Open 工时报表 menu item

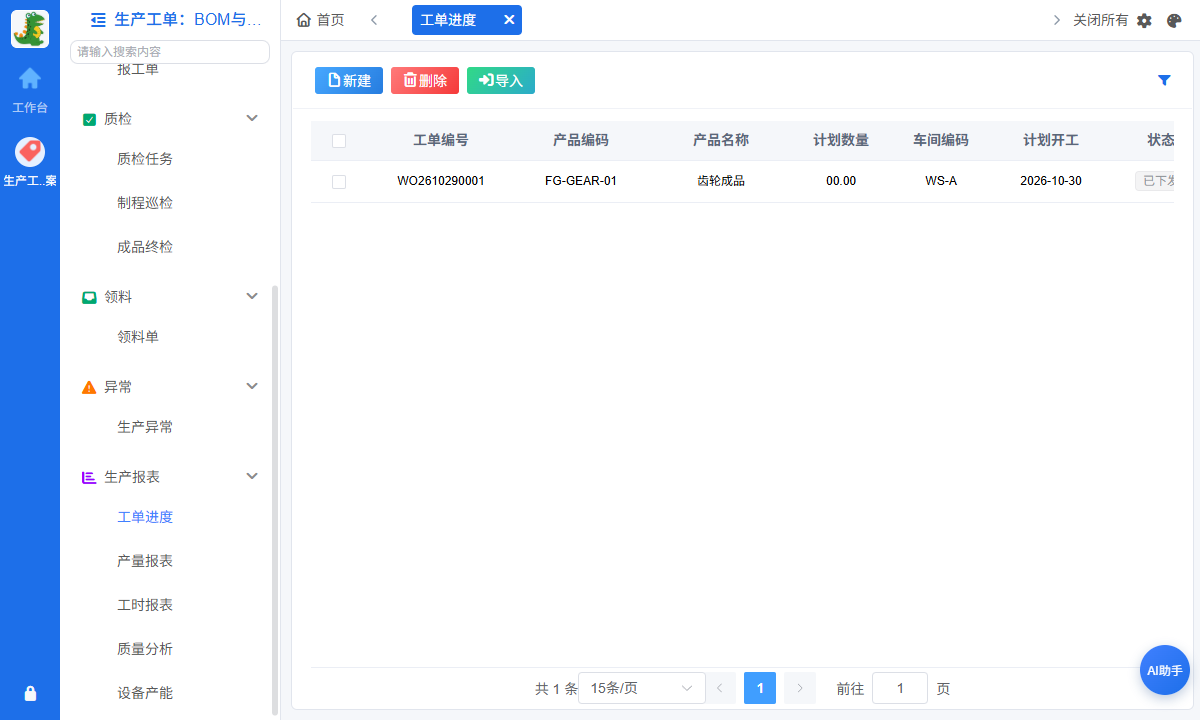(145, 605)
